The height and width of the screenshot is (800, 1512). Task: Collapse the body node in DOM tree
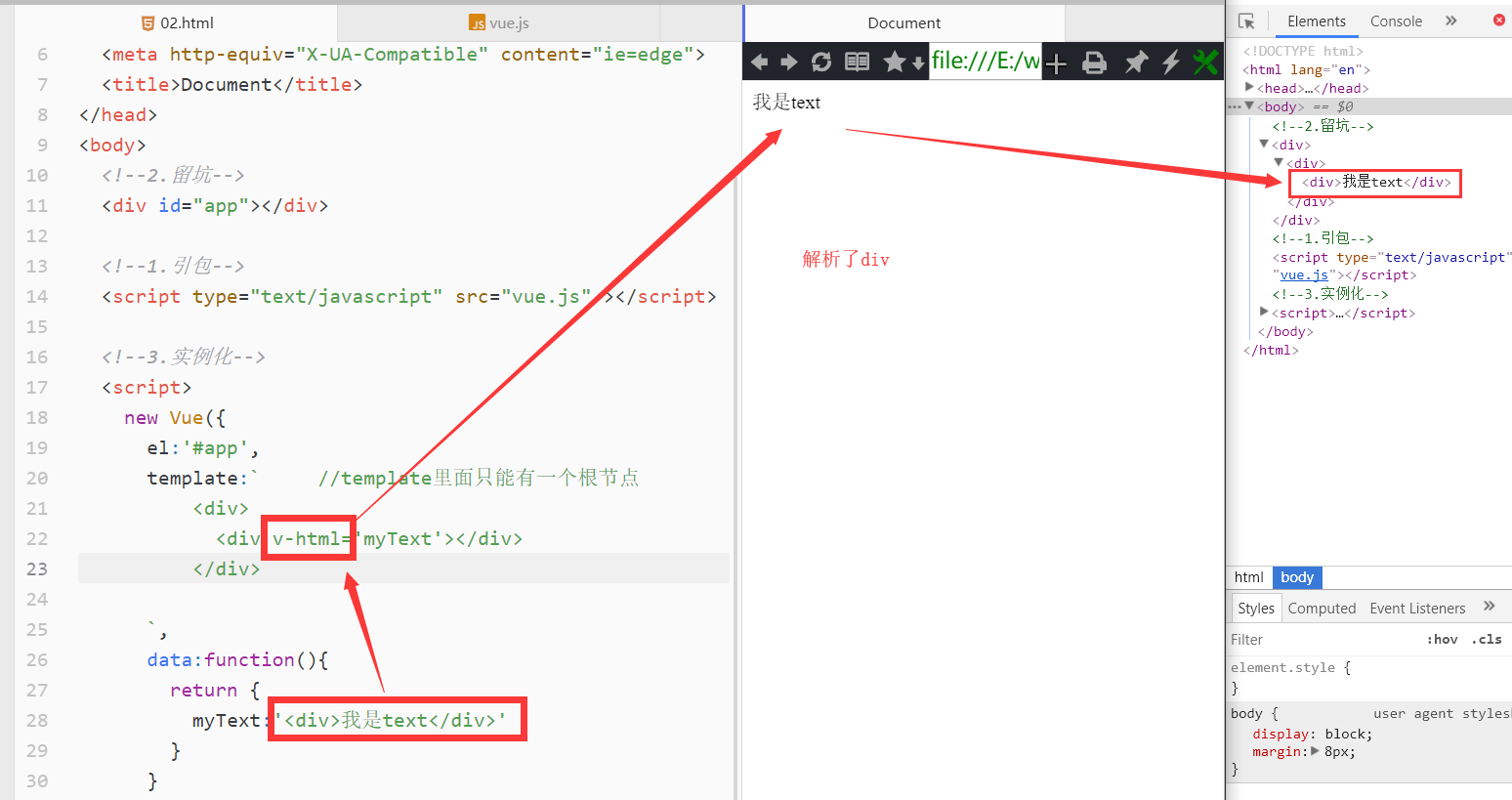coord(1249,105)
